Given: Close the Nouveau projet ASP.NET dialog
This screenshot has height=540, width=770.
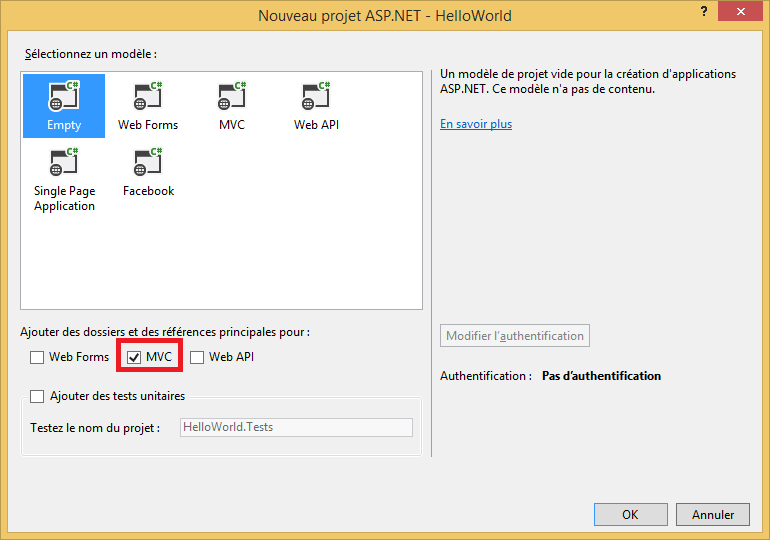Looking at the screenshot, I should pos(740,11).
